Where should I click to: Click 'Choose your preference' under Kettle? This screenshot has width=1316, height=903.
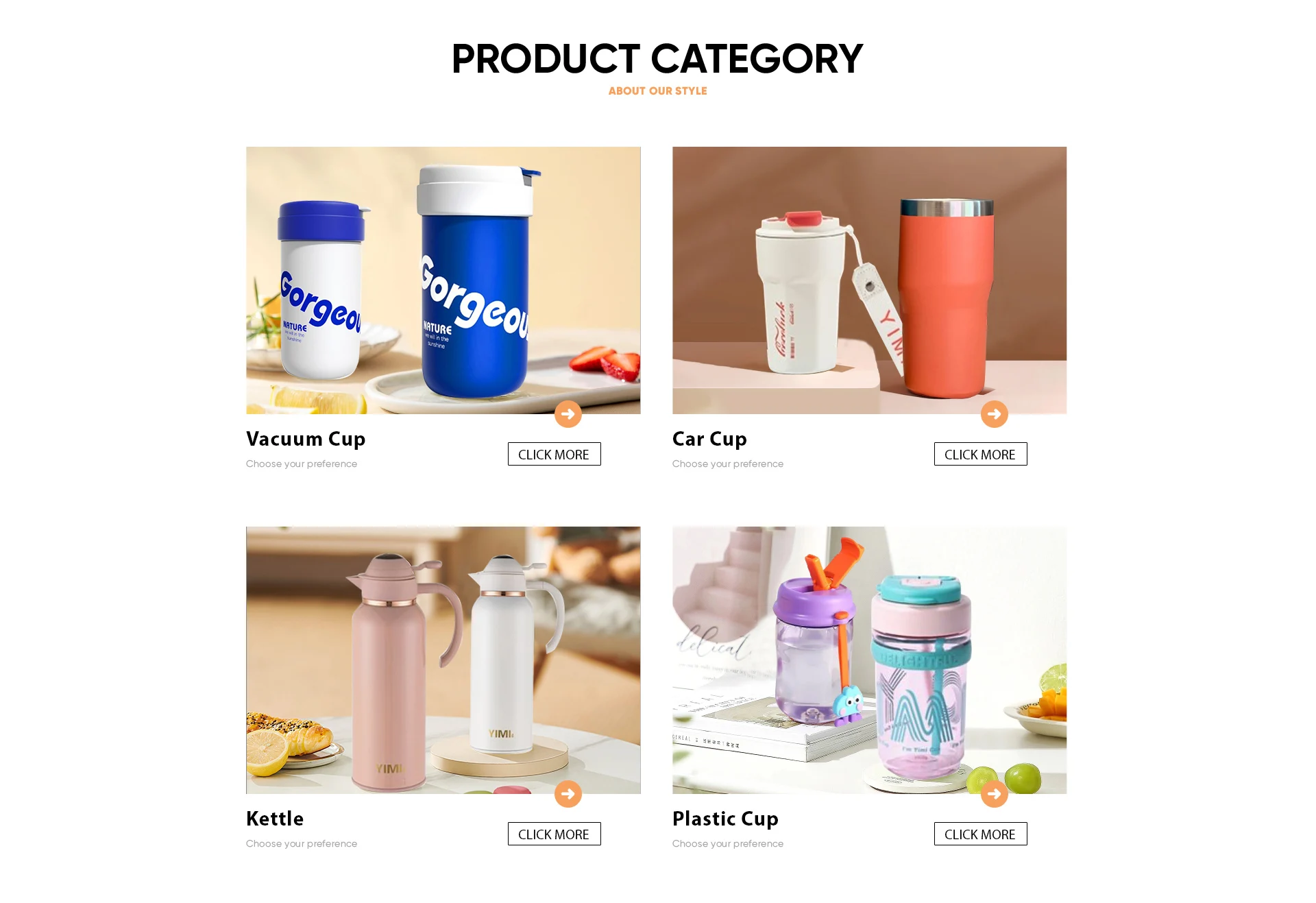pyautogui.click(x=302, y=844)
